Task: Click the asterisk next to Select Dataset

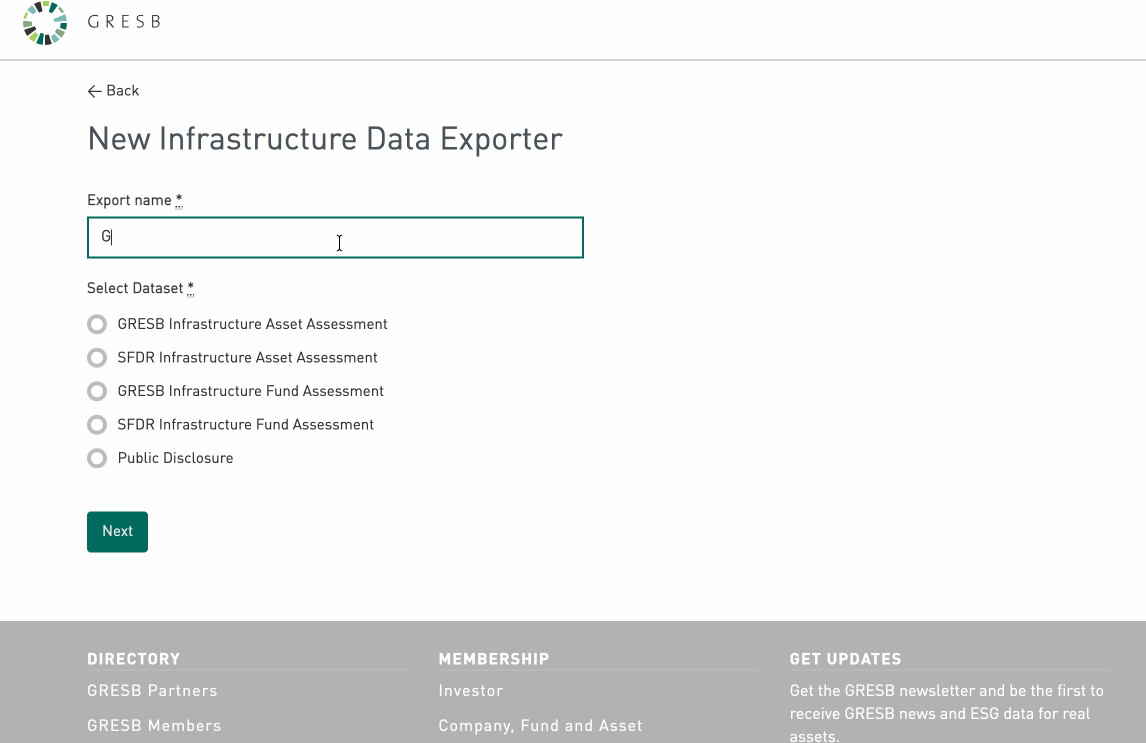Action: tap(191, 289)
